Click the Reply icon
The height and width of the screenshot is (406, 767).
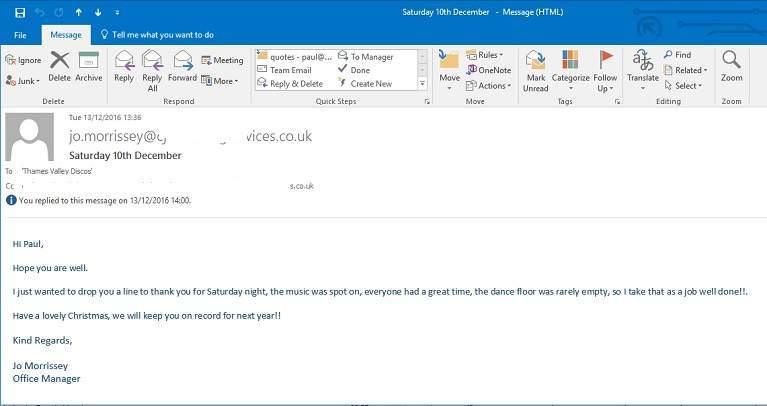[x=124, y=66]
